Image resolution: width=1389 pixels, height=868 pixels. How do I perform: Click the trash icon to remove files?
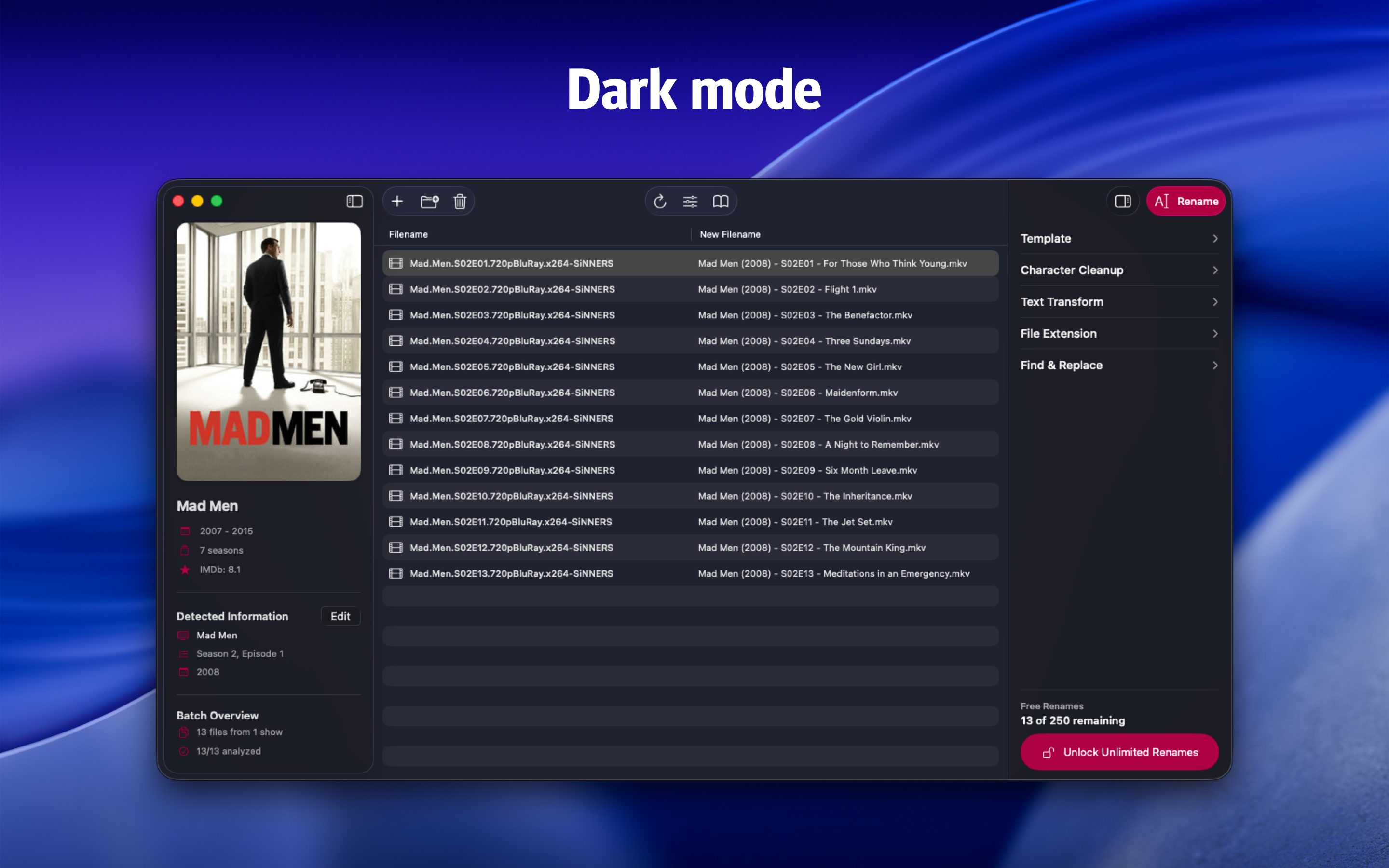[459, 201]
